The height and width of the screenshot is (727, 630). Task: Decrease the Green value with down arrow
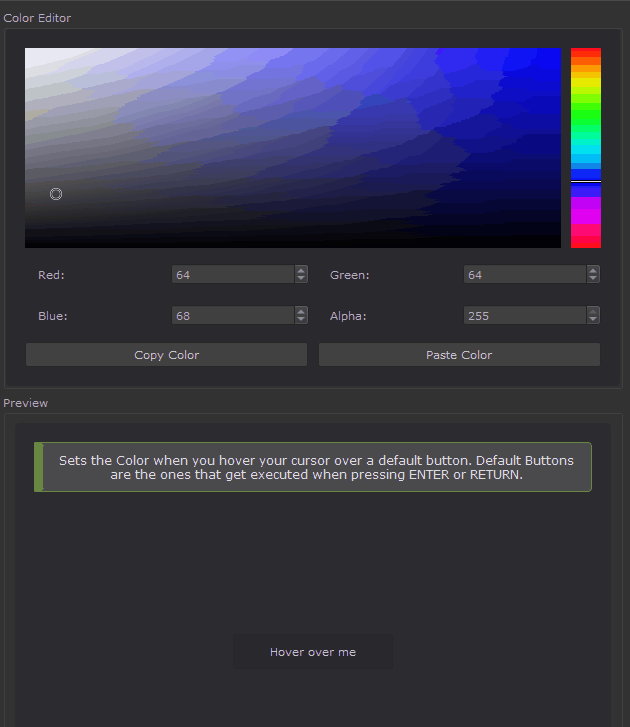click(x=593, y=279)
